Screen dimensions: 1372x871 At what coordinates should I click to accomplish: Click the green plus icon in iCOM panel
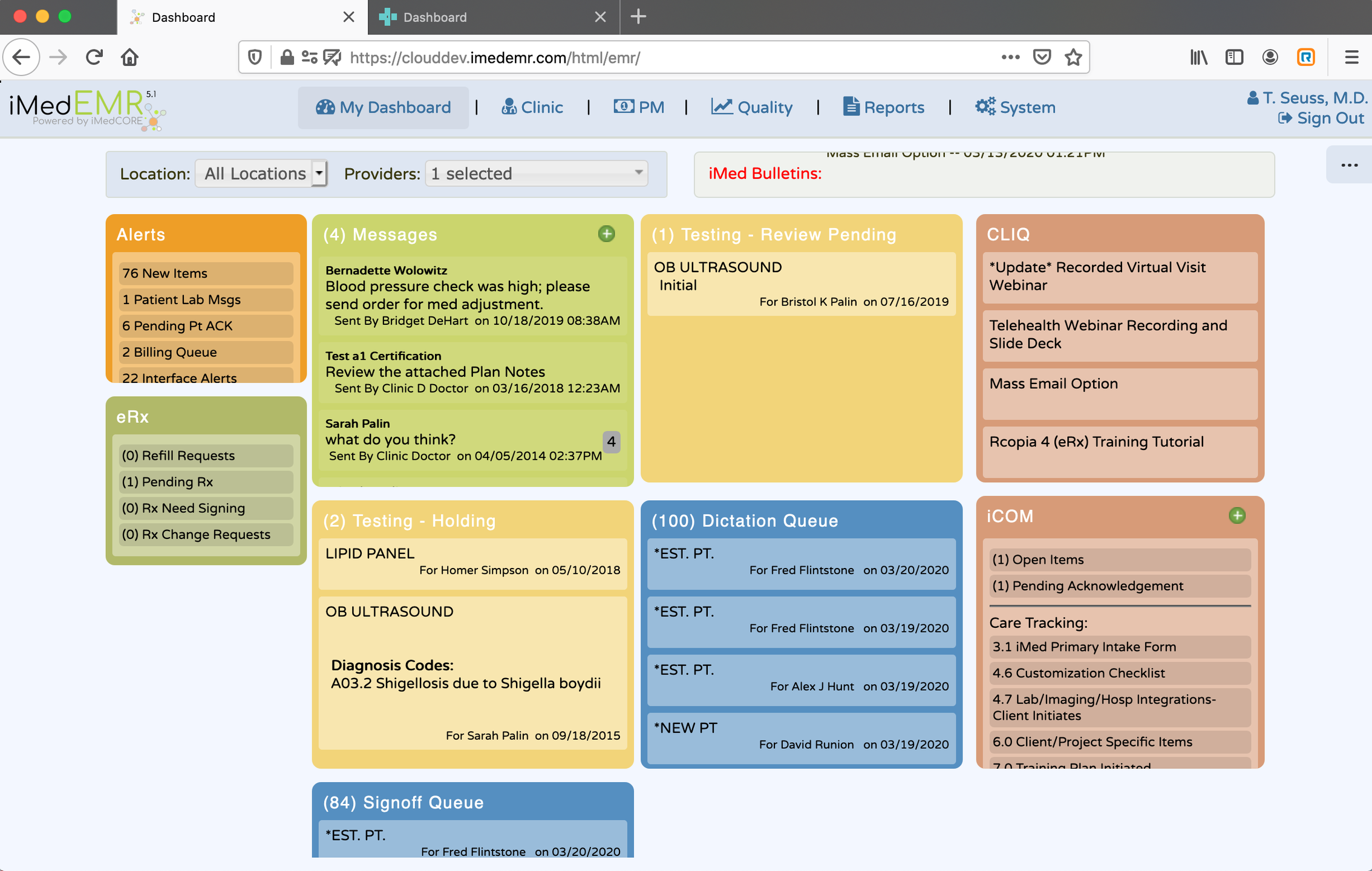(1236, 515)
